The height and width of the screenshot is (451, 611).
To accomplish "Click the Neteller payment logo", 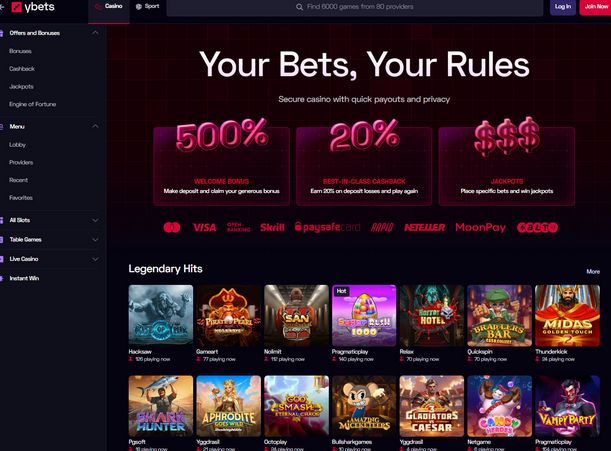I will (x=424, y=227).
